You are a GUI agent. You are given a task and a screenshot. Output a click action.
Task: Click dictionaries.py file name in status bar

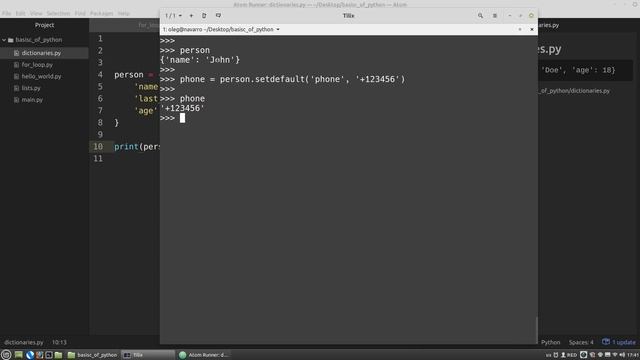[24, 342]
